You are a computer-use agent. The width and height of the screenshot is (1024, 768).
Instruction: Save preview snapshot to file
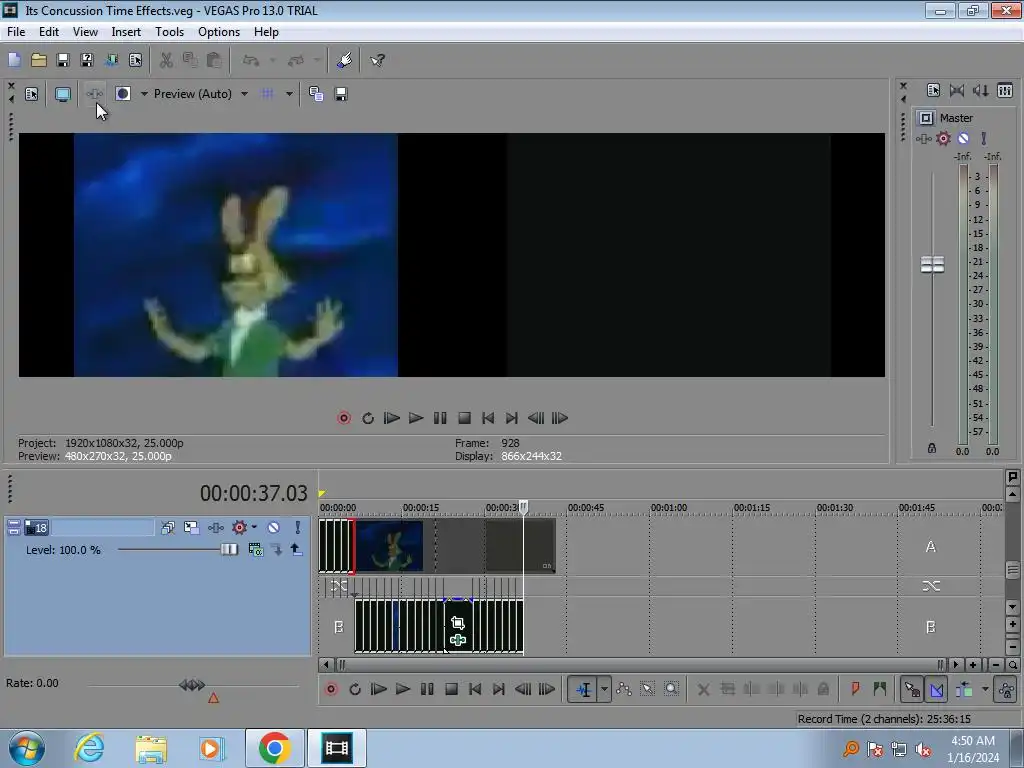tap(341, 94)
